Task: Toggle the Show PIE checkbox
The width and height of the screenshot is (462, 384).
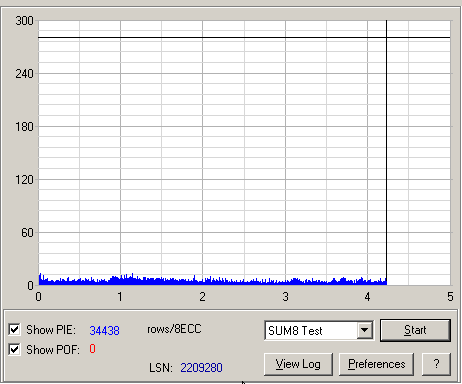Action: click(x=14, y=330)
